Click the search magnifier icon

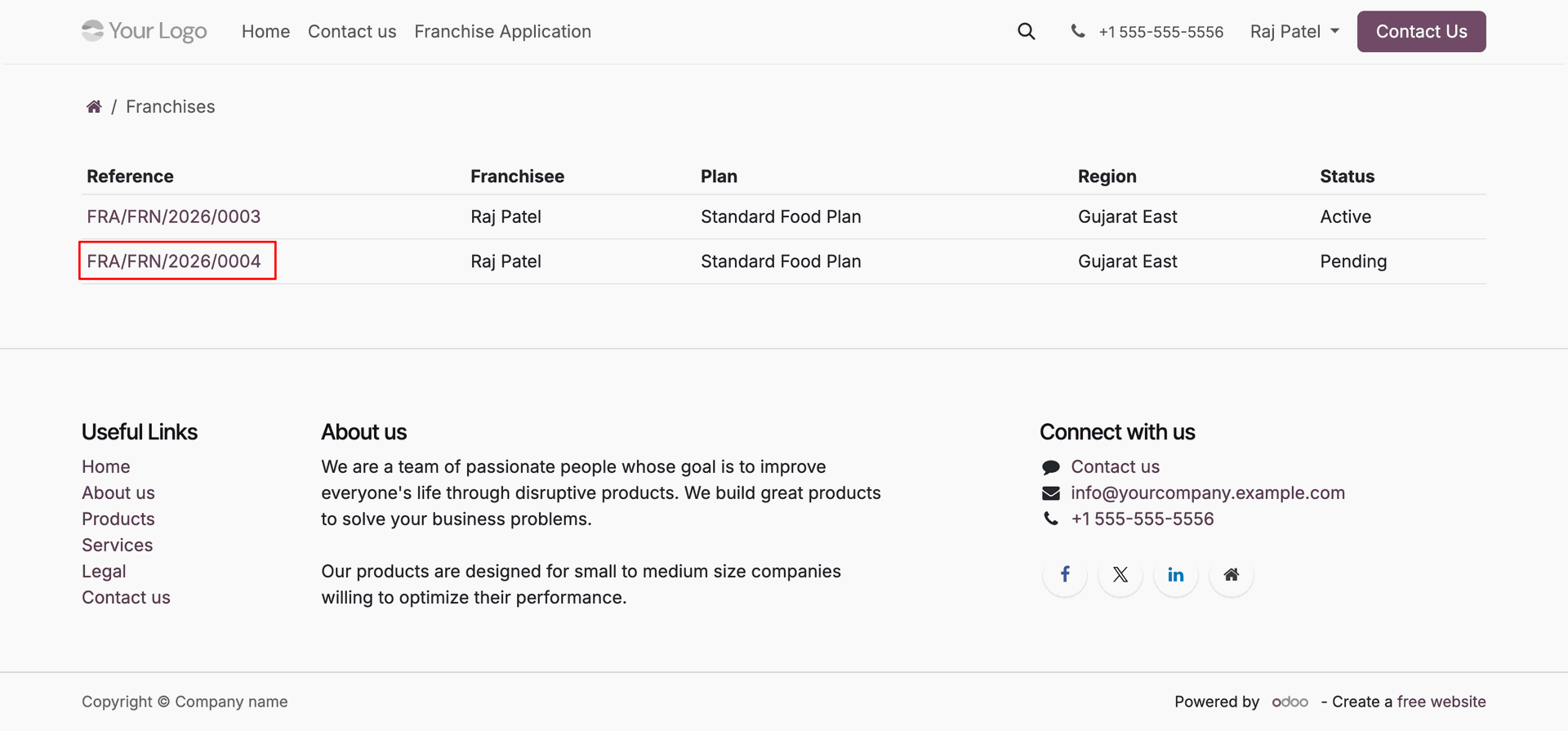pos(1026,32)
